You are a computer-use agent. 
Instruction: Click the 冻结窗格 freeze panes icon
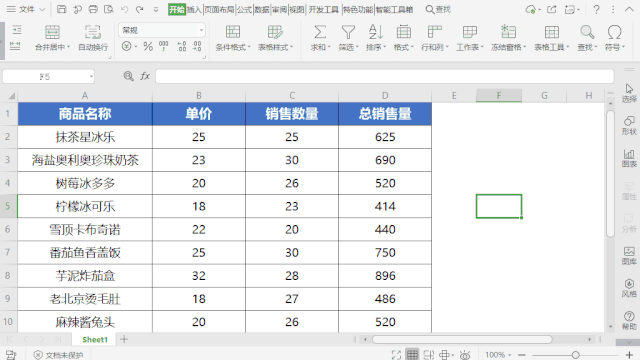(509, 32)
